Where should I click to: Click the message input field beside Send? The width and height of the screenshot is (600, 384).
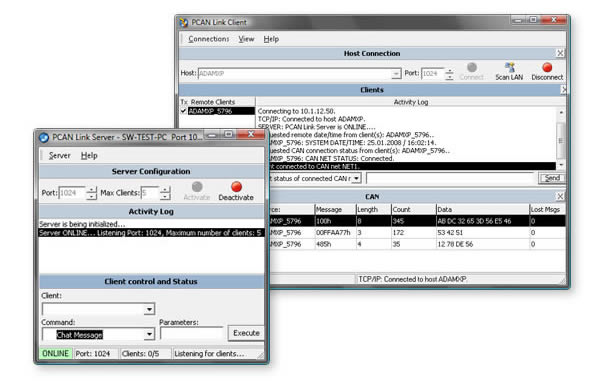[x=450, y=178]
